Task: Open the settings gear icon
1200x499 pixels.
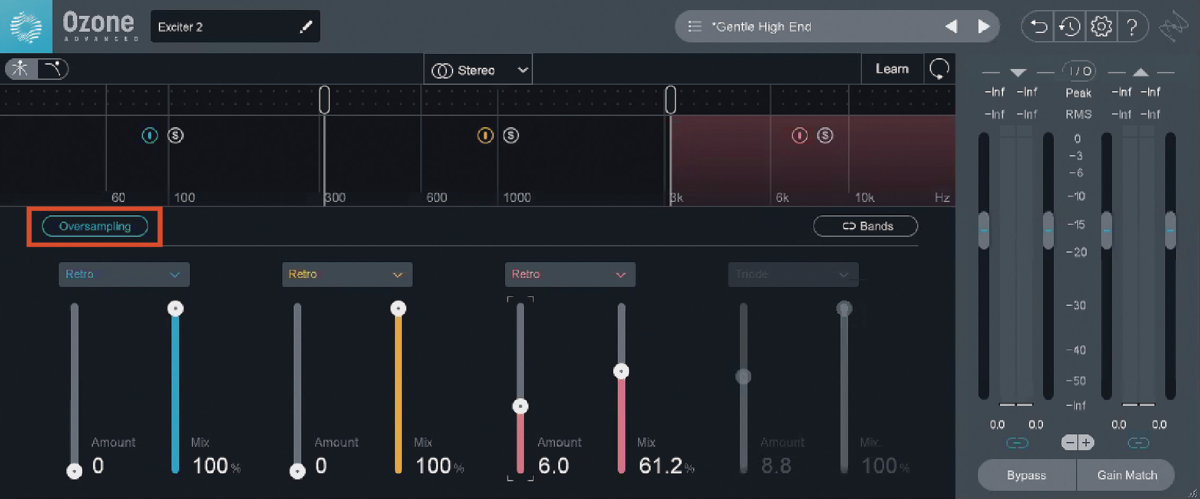Action: (x=1101, y=27)
